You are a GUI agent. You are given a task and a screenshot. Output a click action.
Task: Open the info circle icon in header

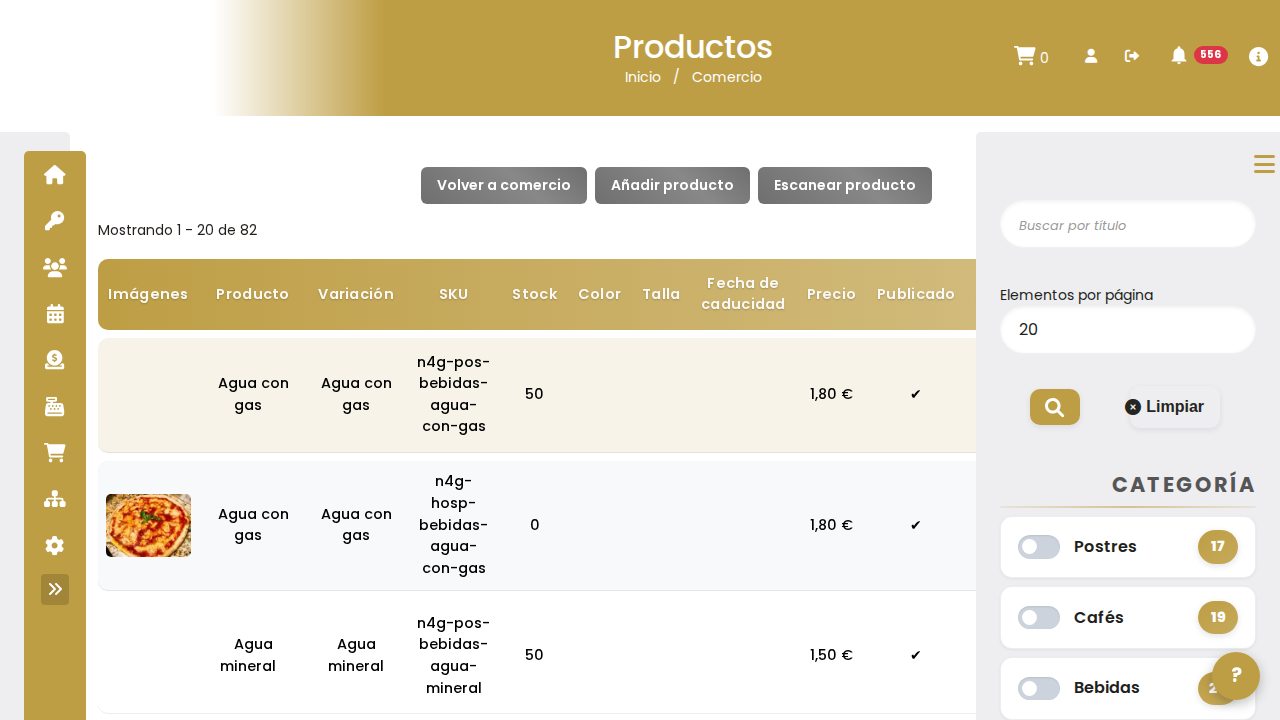[x=1259, y=57]
